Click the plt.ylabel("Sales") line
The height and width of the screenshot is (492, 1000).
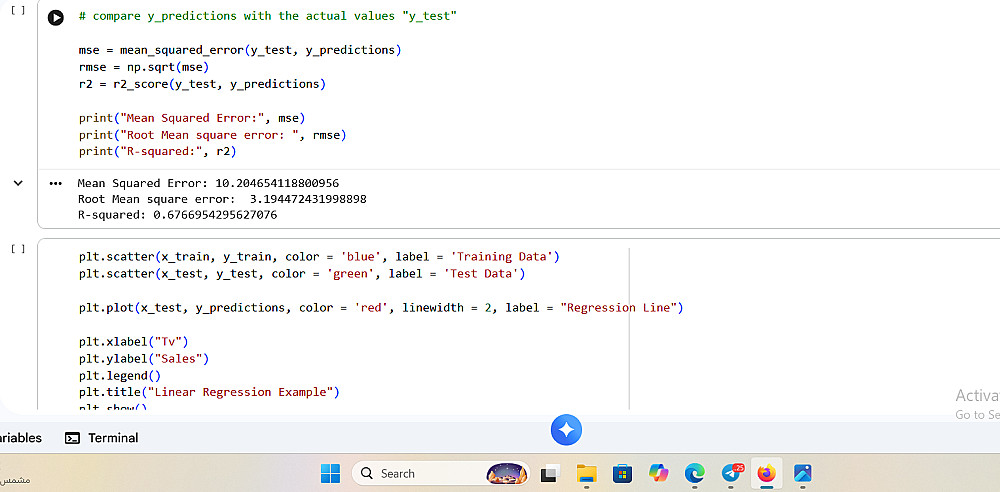144,359
